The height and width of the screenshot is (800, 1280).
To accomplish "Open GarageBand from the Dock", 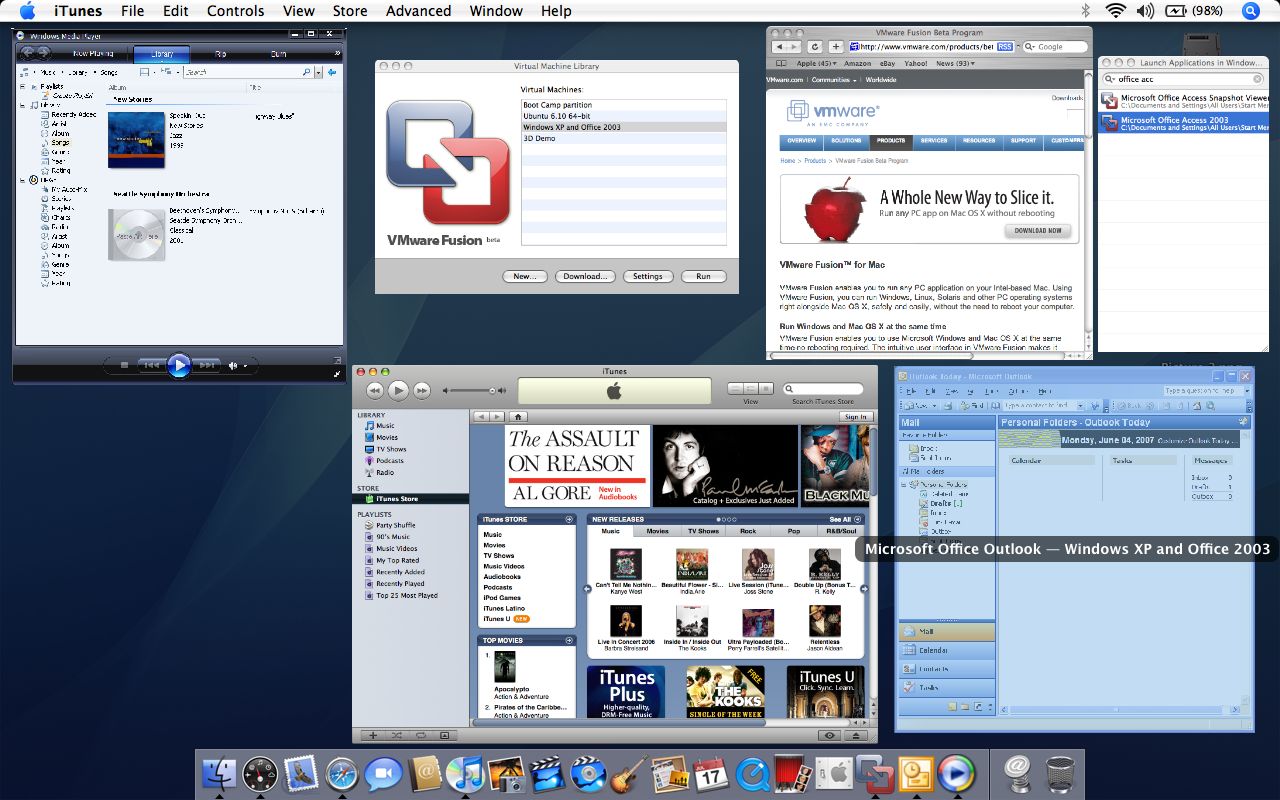I will click(629, 774).
